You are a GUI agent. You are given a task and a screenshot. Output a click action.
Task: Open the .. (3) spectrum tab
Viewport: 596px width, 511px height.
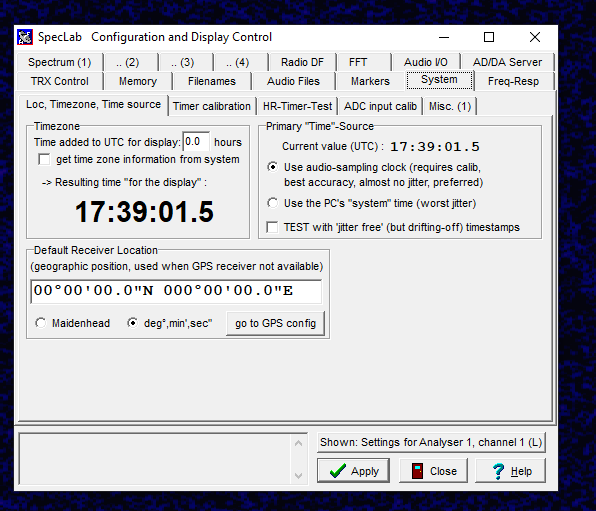pos(187,62)
